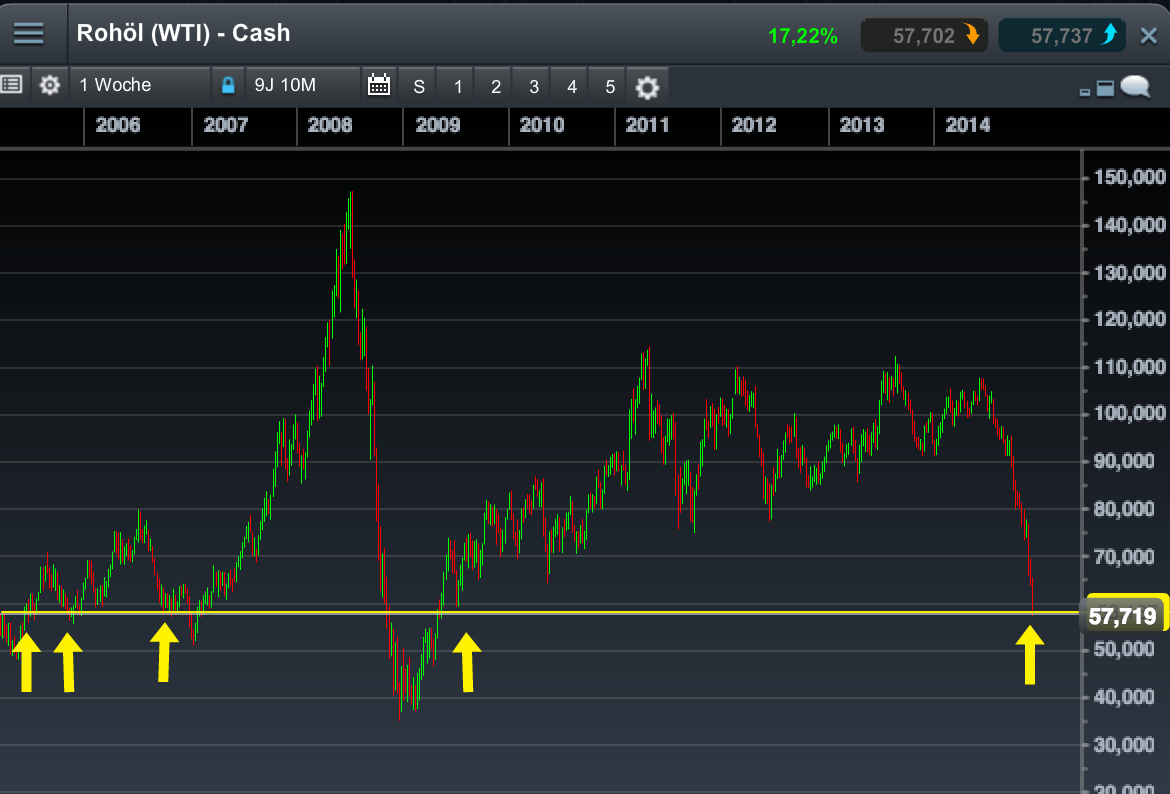1170x794 pixels.
Task: Open the chat speech bubble icon
Action: [1135, 87]
